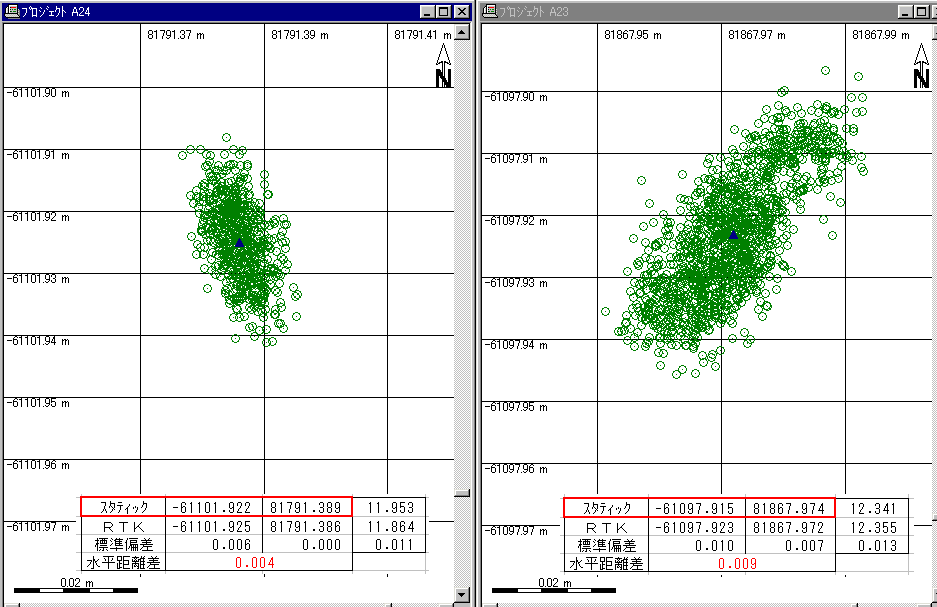Screen dimensions: 937x607
Task: Click the スタティック label in the A24 table
Action: [x=124, y=507]
